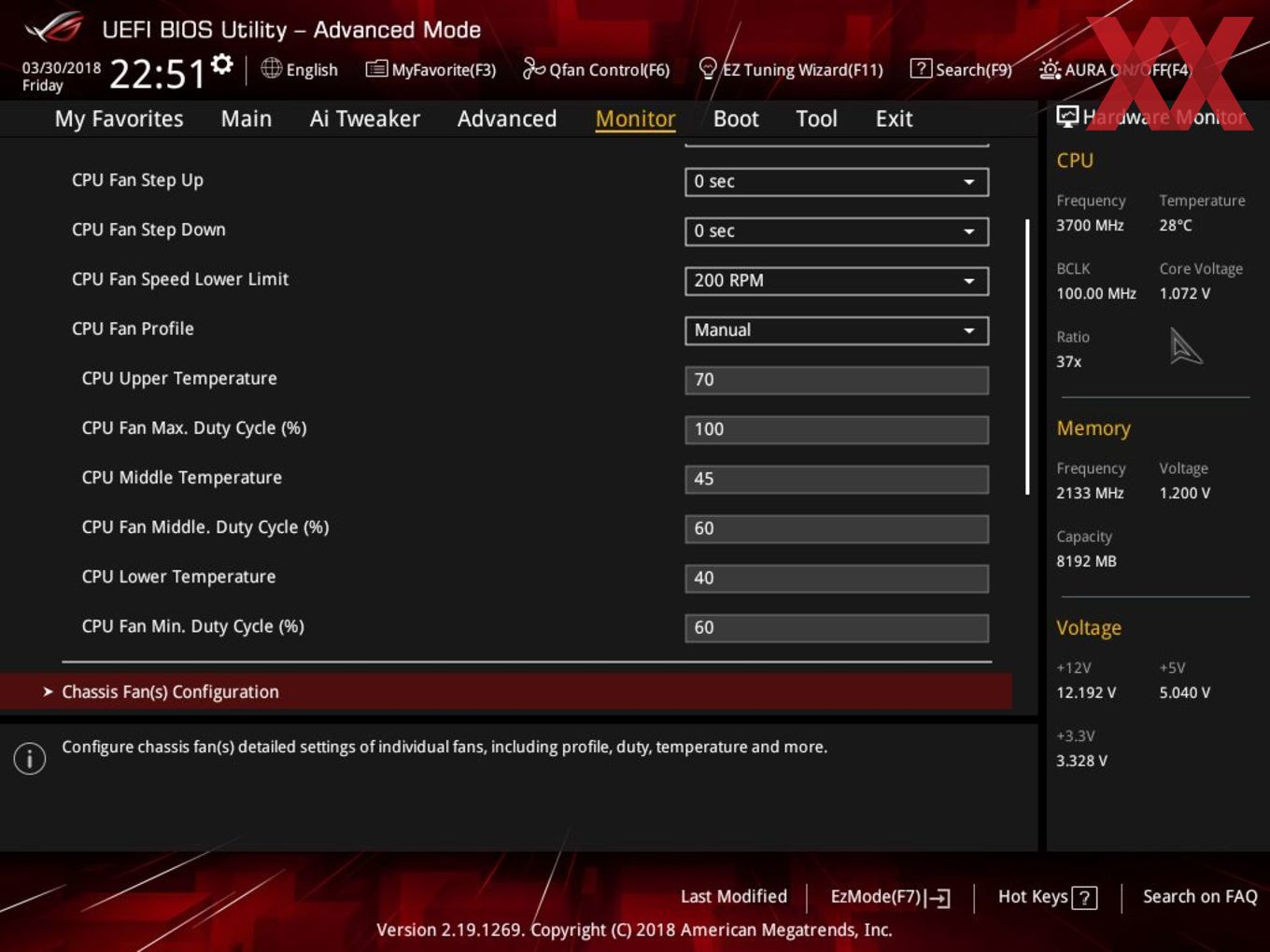
Task: Open the Hot Keys help
Action: (1047, 897)
